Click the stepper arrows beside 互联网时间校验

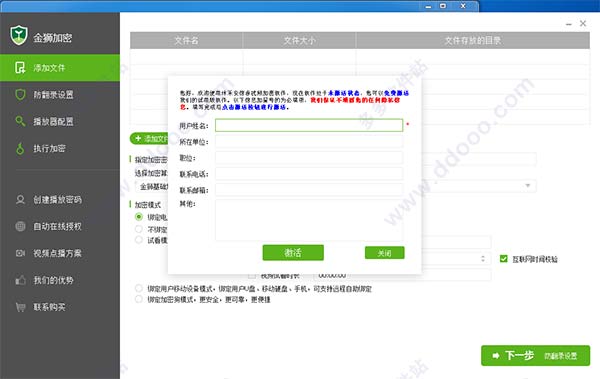pyautogui.click(x=483, y=259)
